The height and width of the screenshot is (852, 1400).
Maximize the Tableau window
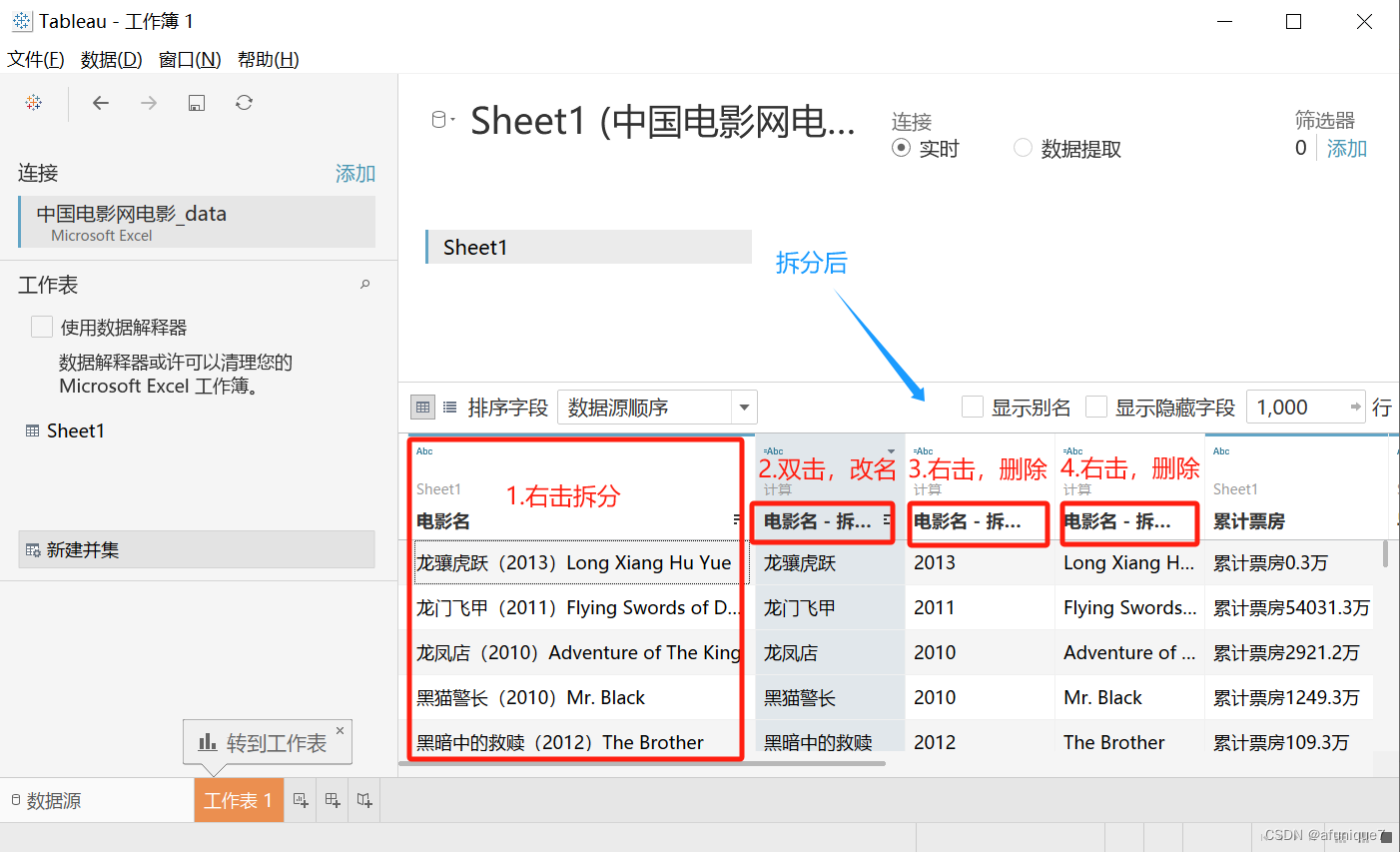[1293, 21]
